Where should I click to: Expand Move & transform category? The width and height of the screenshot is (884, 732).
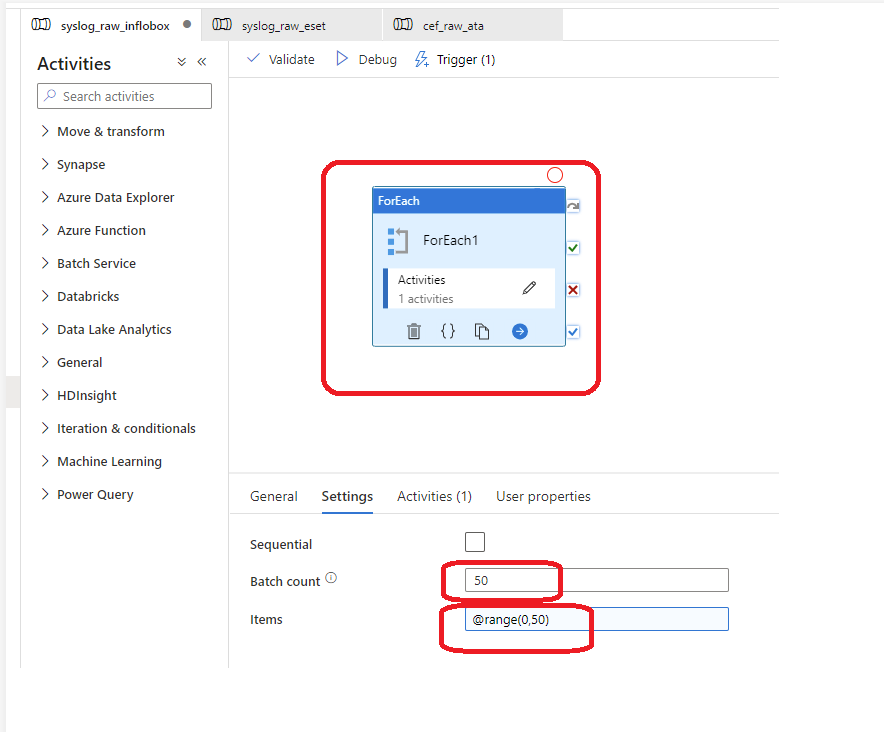(x=103, y=131)
